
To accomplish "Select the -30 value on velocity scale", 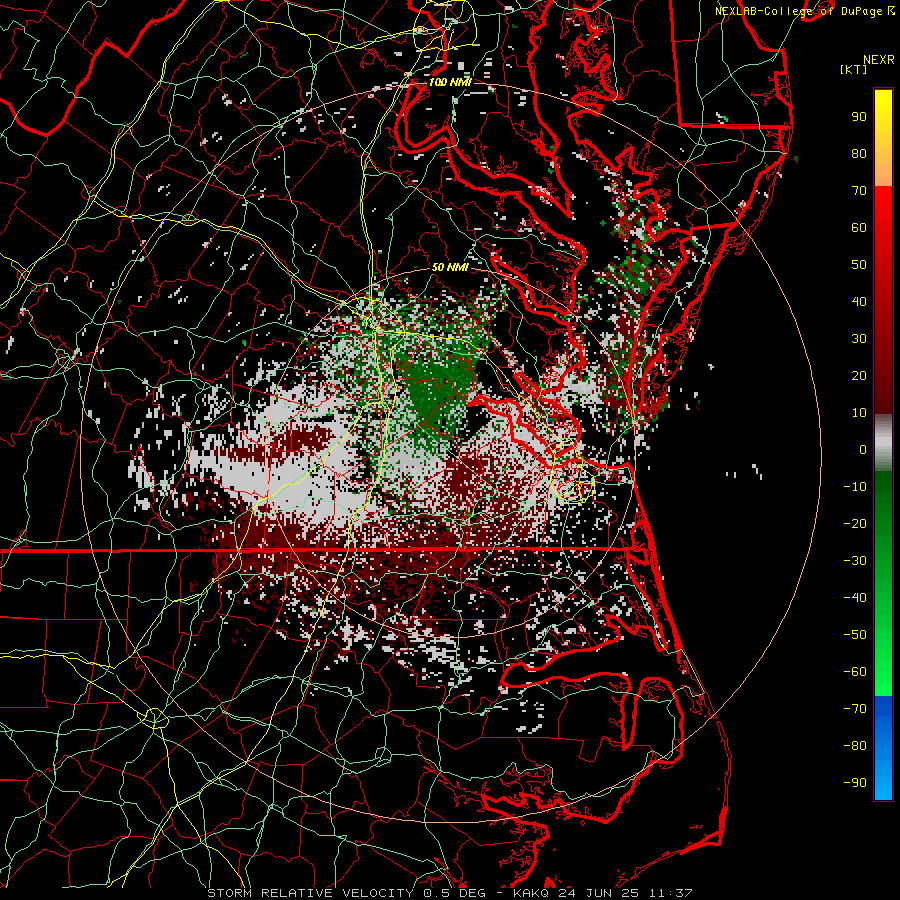I will [855, 561].
